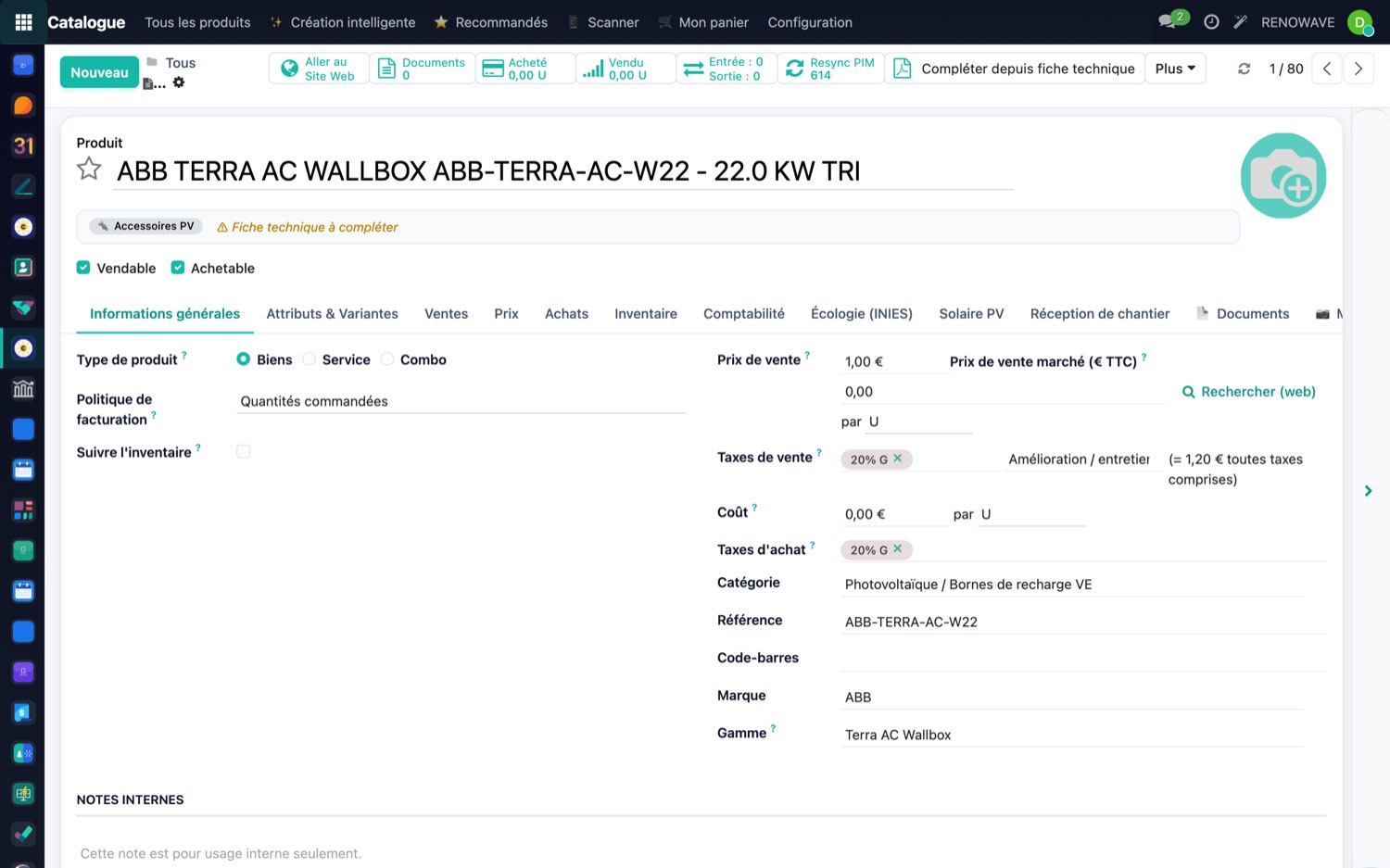Open the contacts person sidebar app
The image size is (1390, 868).
click(23, 267)
